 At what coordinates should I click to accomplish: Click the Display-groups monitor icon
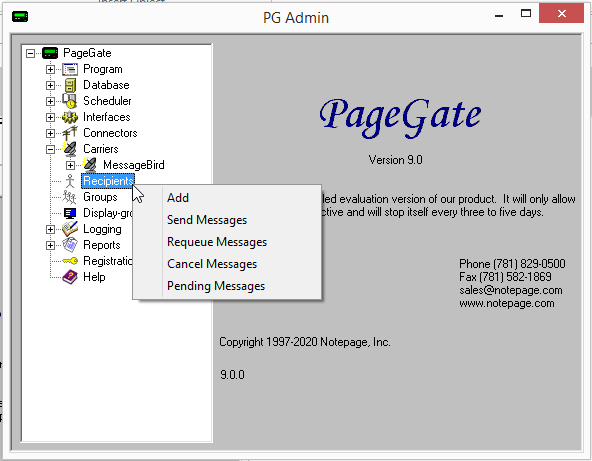pyautogui.click(x=70, y=213)
